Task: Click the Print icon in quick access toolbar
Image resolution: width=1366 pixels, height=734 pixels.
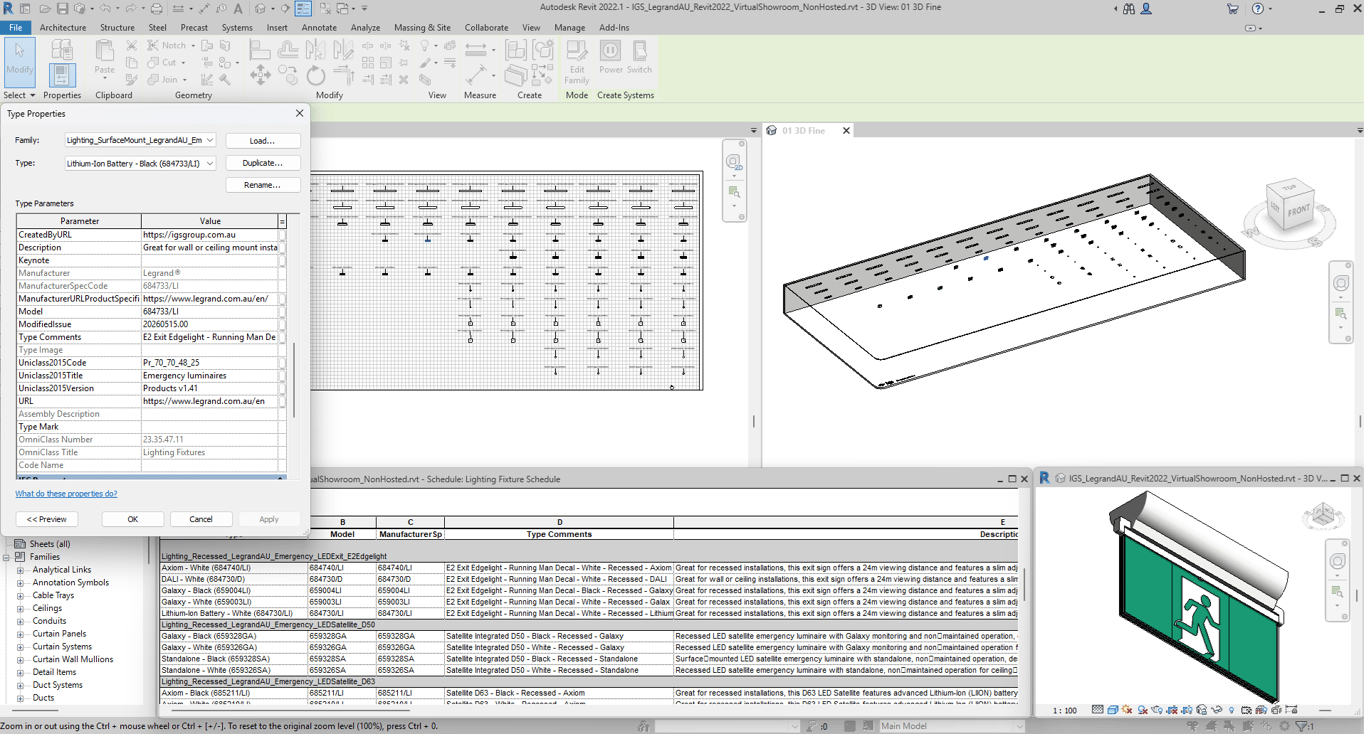Action: 156,9
